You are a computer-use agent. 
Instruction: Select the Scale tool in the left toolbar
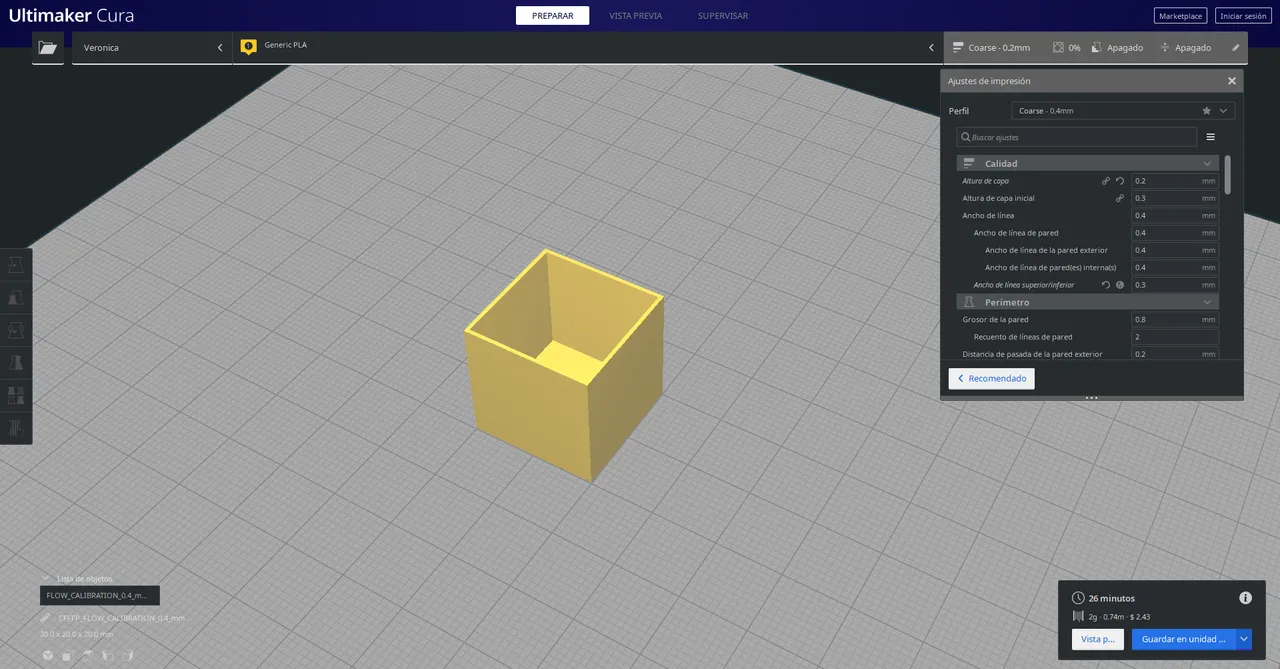pos(16,297)
